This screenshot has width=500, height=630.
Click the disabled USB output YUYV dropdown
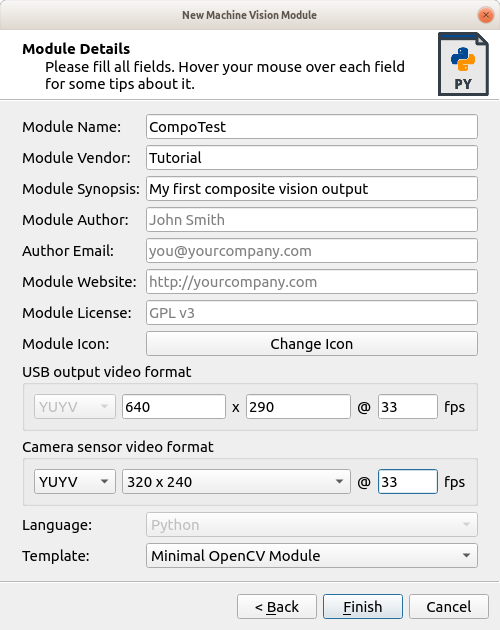point(75,407)
